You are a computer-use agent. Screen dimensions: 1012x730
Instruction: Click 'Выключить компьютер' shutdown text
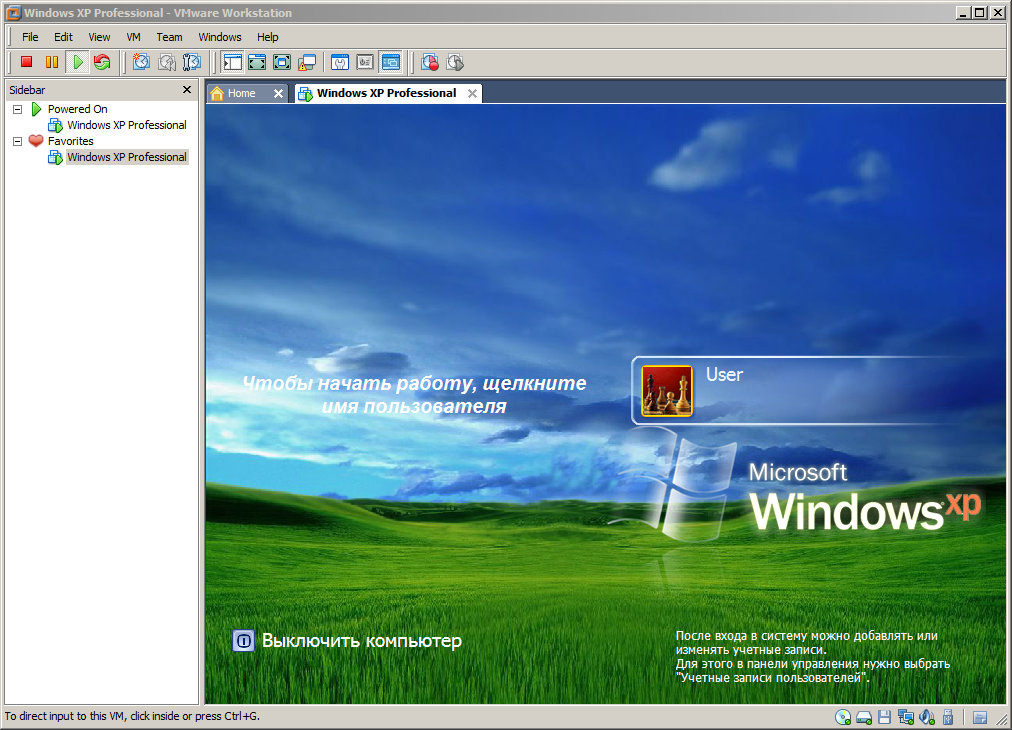point(361,641)
